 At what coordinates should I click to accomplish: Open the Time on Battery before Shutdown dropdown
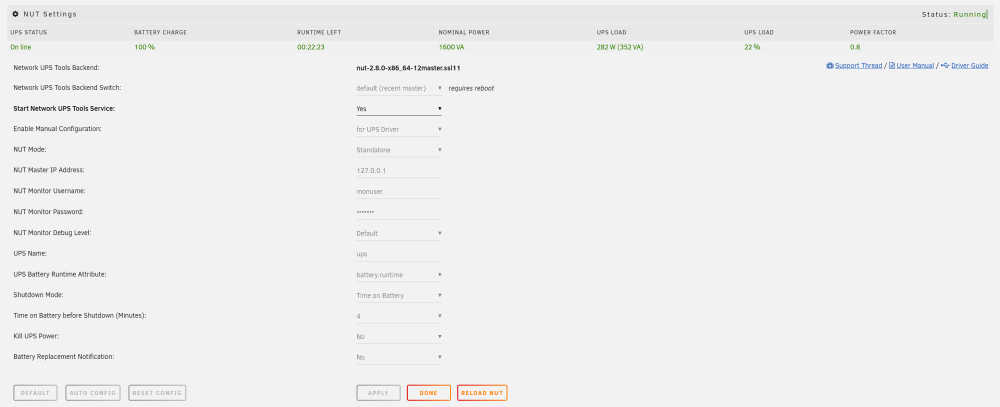click(x=399, y=316)
